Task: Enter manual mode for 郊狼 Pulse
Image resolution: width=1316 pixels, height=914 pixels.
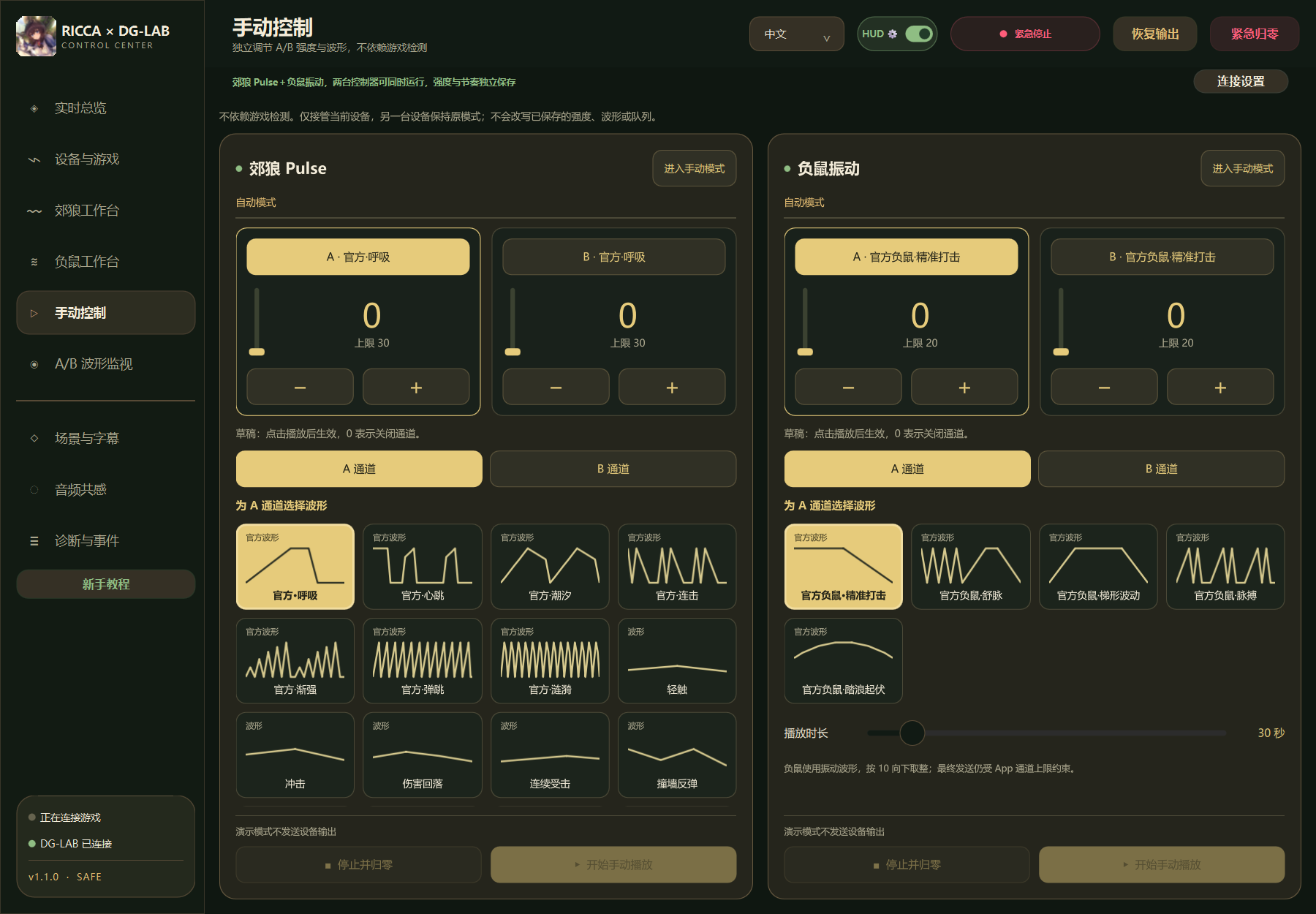Action: [695, 168]
